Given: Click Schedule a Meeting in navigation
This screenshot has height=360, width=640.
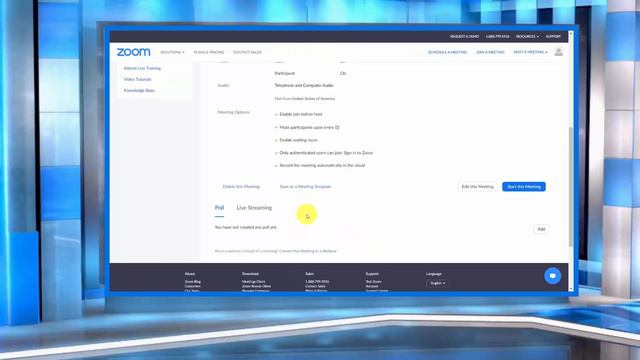Looking at the screenshot, I should (x=447, y=52).
